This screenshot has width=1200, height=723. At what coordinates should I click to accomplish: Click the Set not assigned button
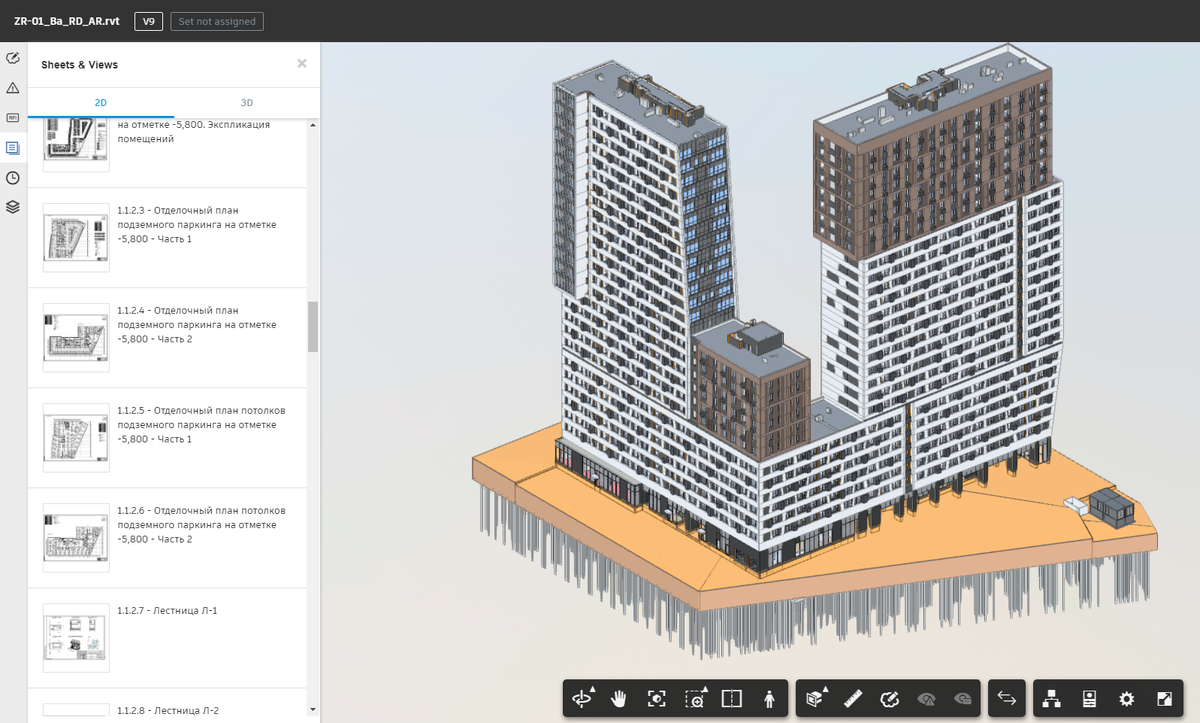216,20
